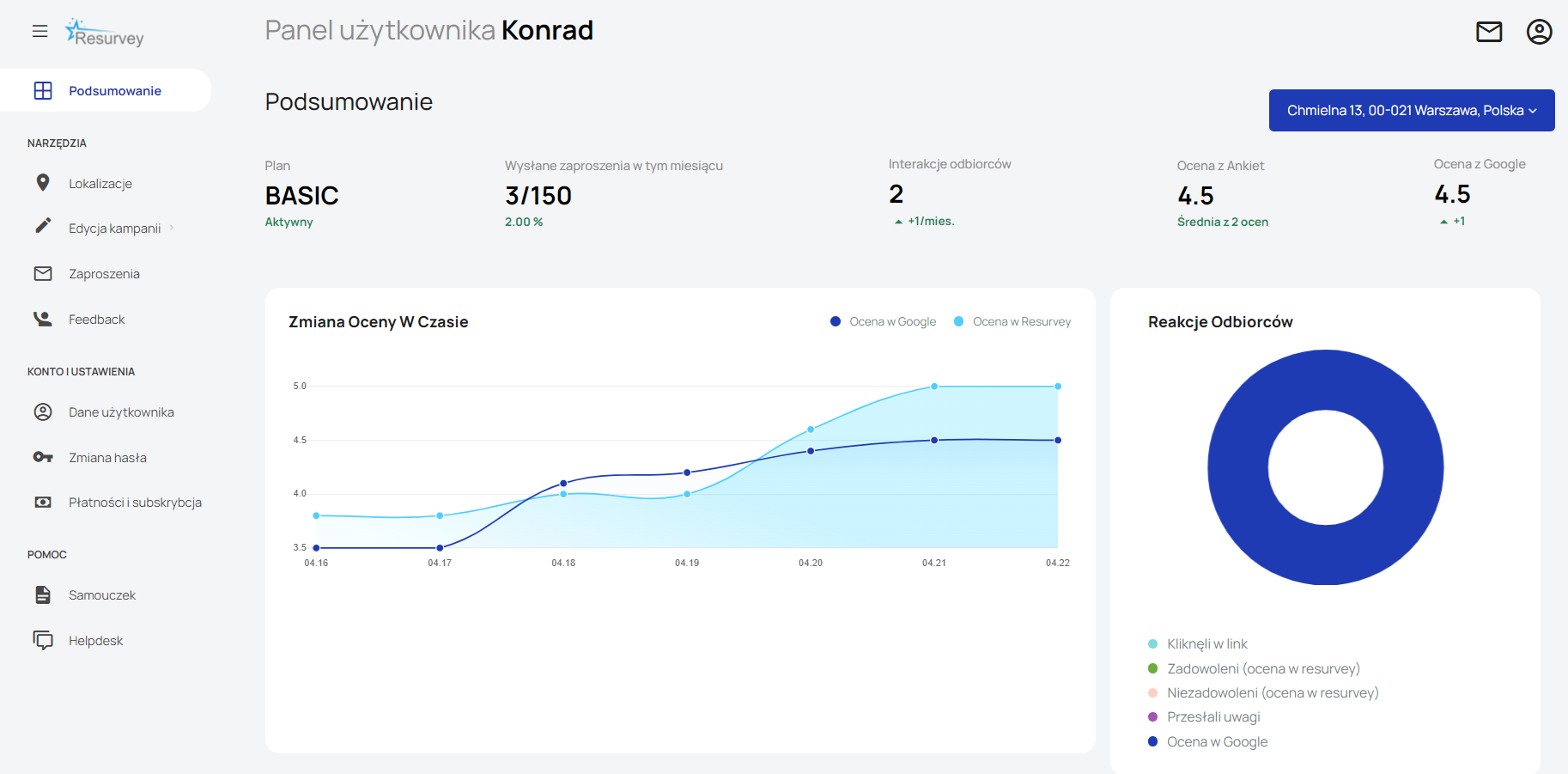The image size is (1568, 774).
Task: Open Zmiana hasła menu item
Action: (x=107, y=457)
